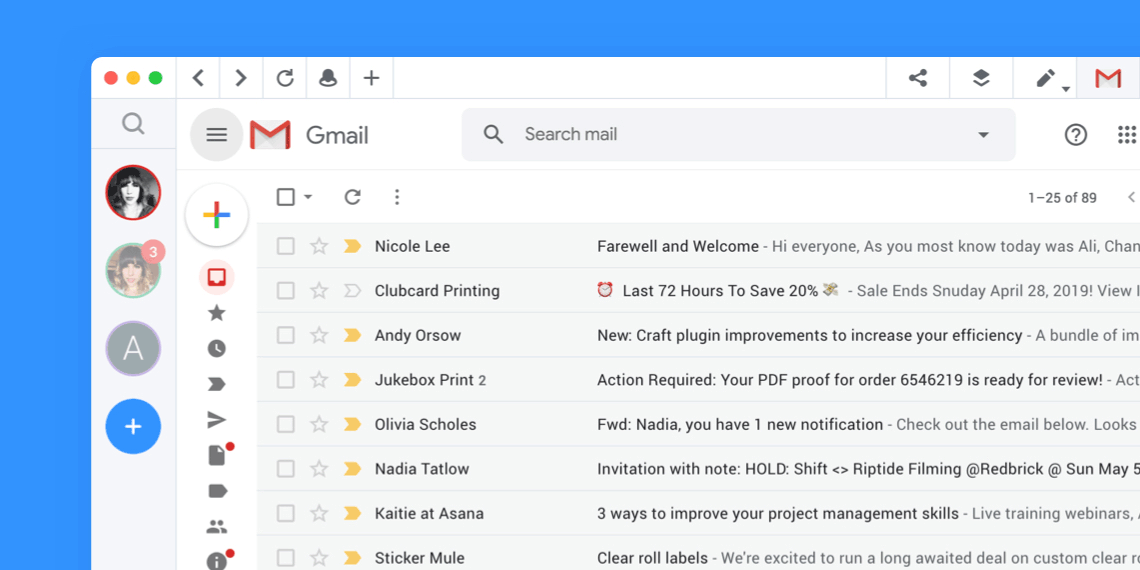Star the Nadia Tatlow email
Screen dimensions: 1140x570
(x=319, y=468)
